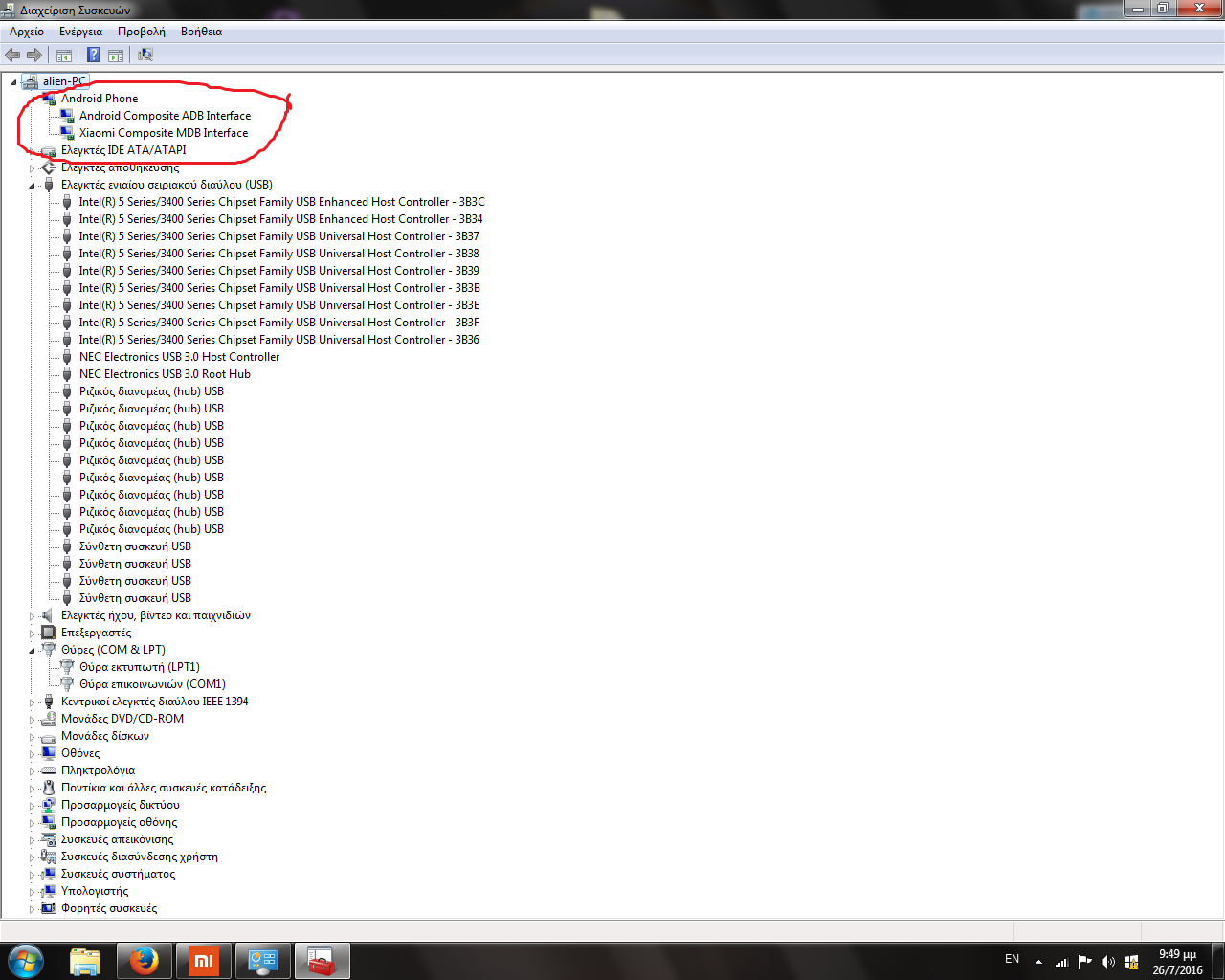Viewport: 1225px width, 980px height.
Task: Click the Back arrow in the toolbar
Action: coord(12,55)
